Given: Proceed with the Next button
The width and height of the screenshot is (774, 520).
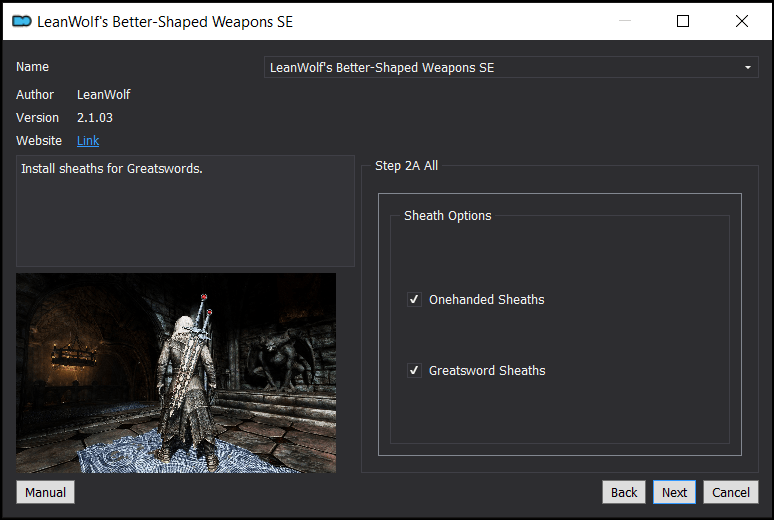Looking at the screenshot, I should pyautogui.click(x=674, y=492).
